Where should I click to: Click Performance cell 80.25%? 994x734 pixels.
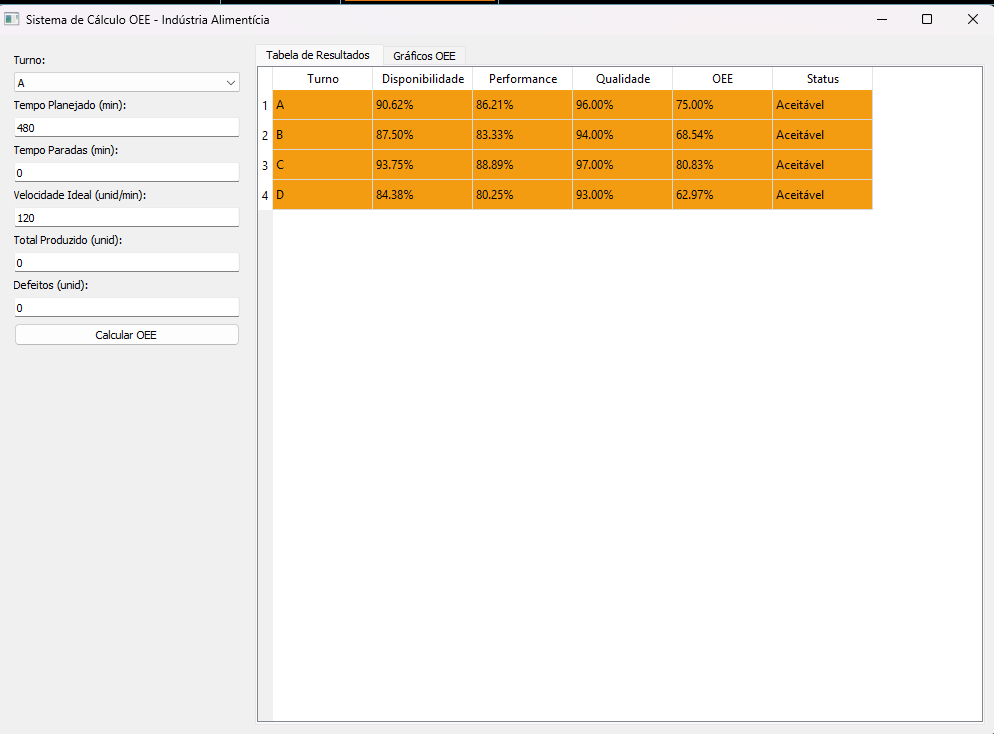(x=523, y=195)
